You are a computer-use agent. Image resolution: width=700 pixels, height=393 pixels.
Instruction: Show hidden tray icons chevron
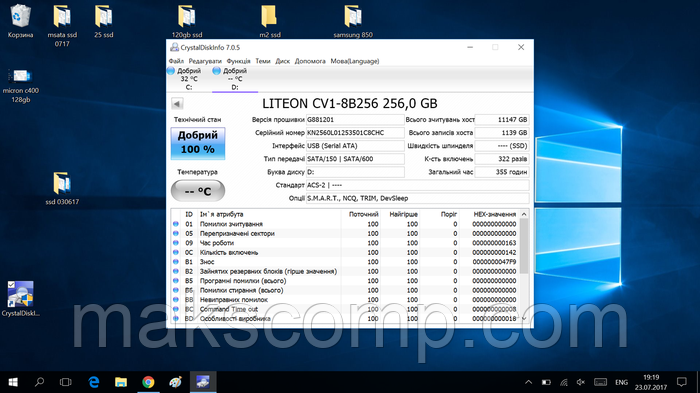(529, 382)
